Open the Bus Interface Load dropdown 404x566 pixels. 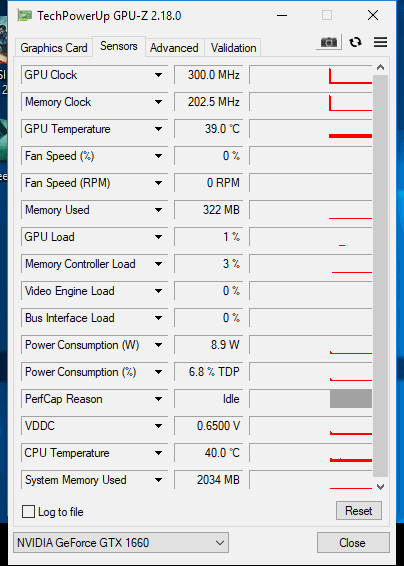coord(158,318)
